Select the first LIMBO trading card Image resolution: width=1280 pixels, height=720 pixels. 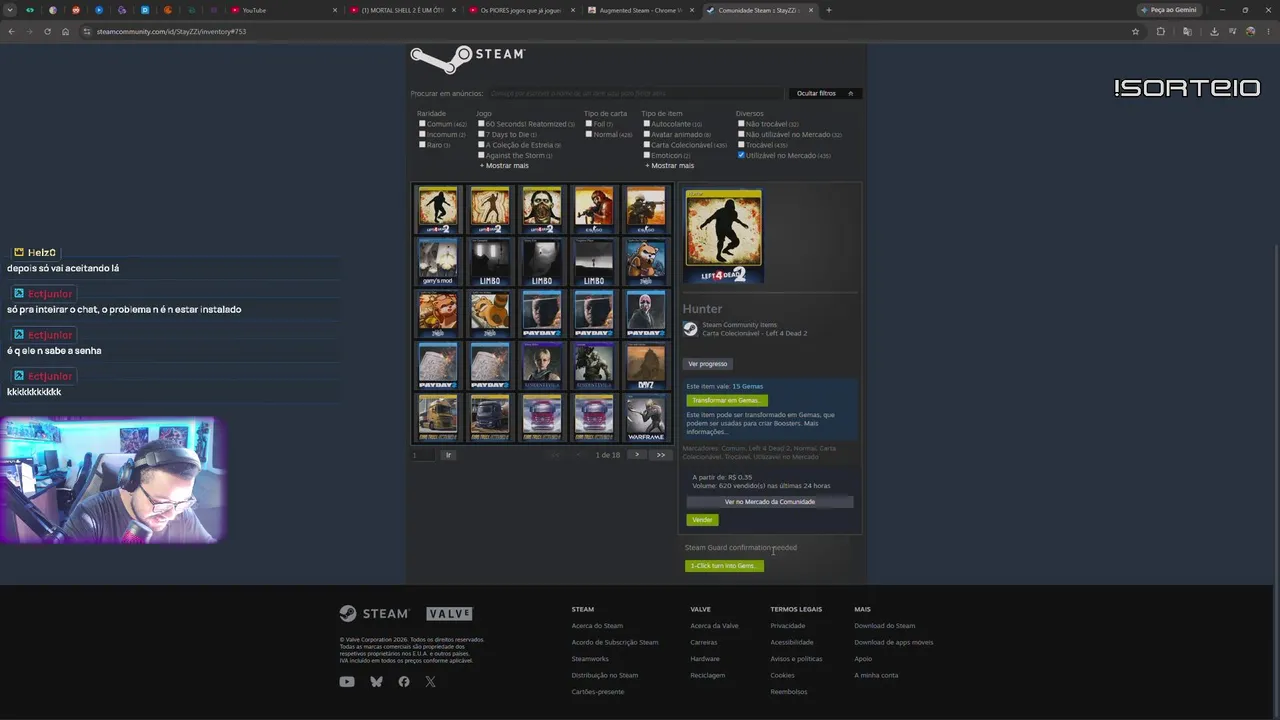(489, 261)
